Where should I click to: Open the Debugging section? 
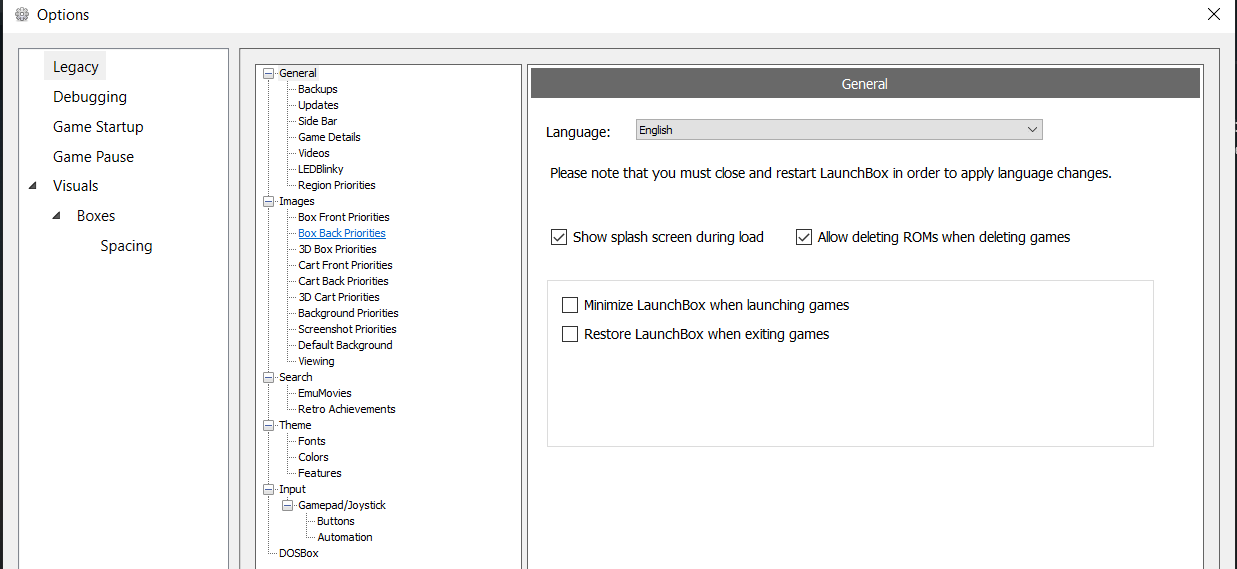click(90, 97)
